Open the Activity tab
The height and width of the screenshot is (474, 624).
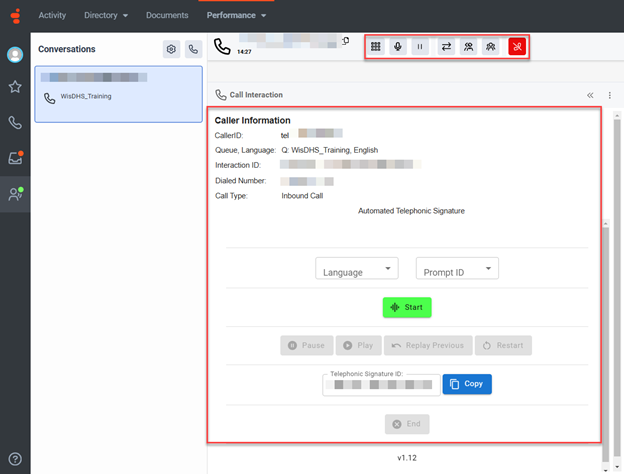[x=52, y=16]
